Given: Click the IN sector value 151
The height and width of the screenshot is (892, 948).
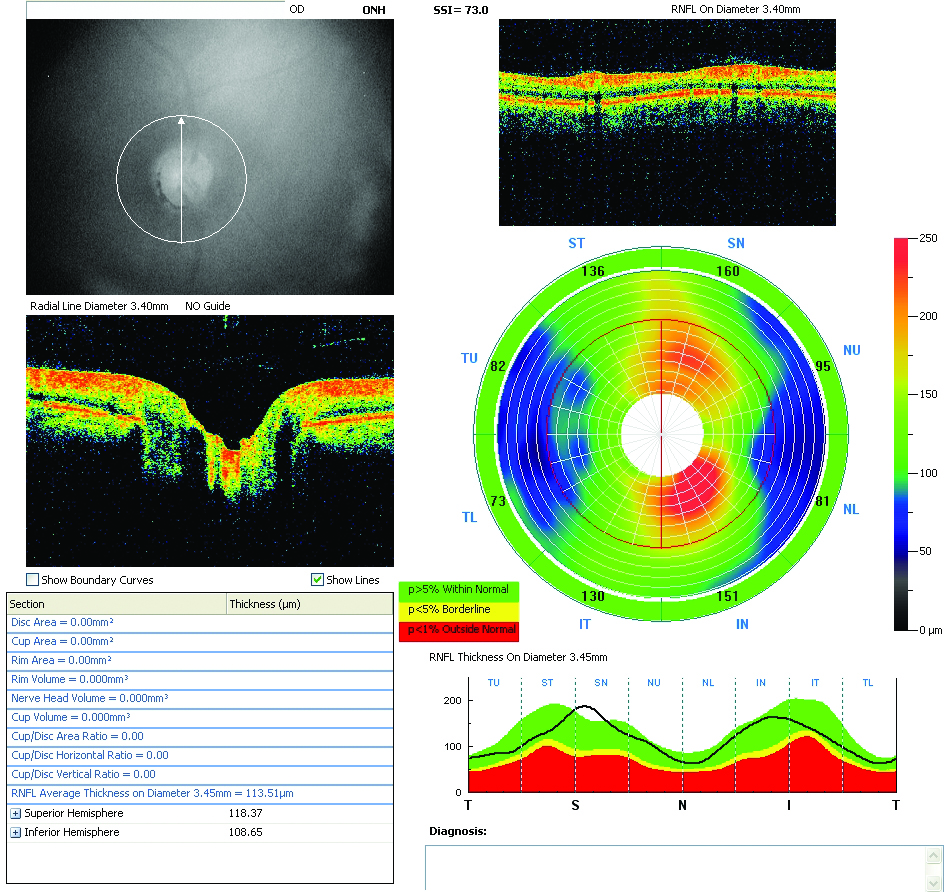Looking at the screenshot, I should (x=727, y=596).
